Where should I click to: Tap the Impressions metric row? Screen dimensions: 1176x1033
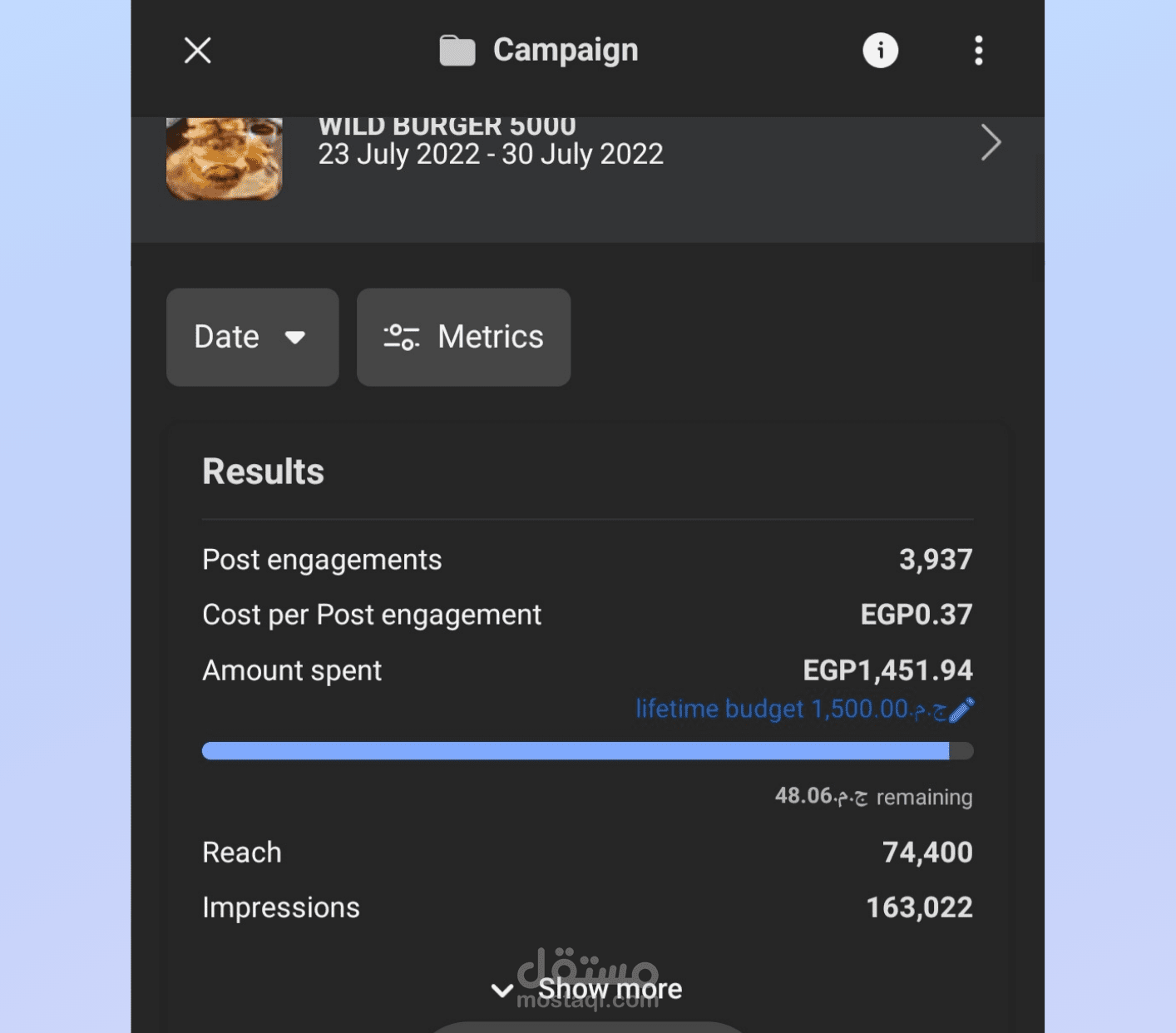point(587,907)
